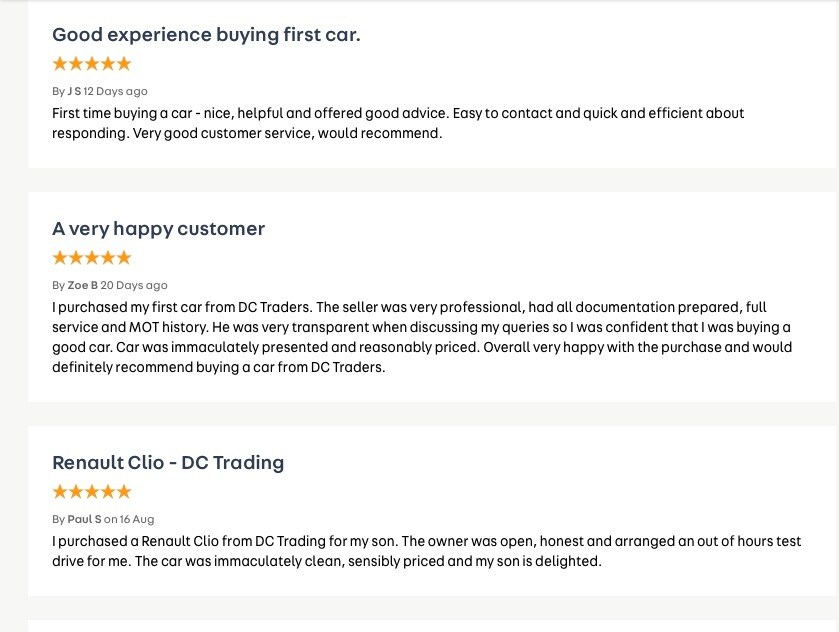This screenshot has height=632, width=839.
Task: Click fourth star of Zoe B review rating
Action: click(108, 258)
